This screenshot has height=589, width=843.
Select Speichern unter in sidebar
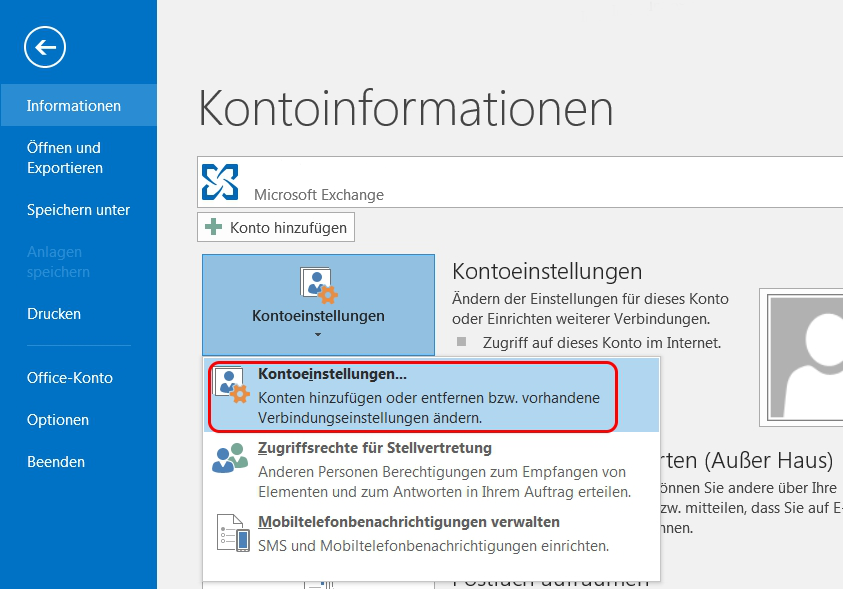pyautogui.click(x=78, y=210)
